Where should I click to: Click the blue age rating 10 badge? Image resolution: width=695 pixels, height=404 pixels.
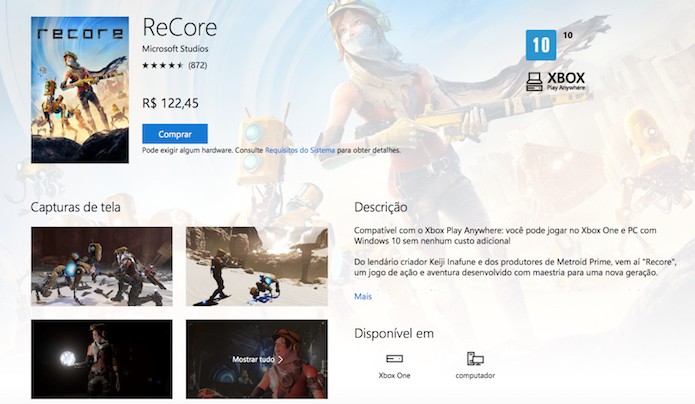click(x=541, y=45)
